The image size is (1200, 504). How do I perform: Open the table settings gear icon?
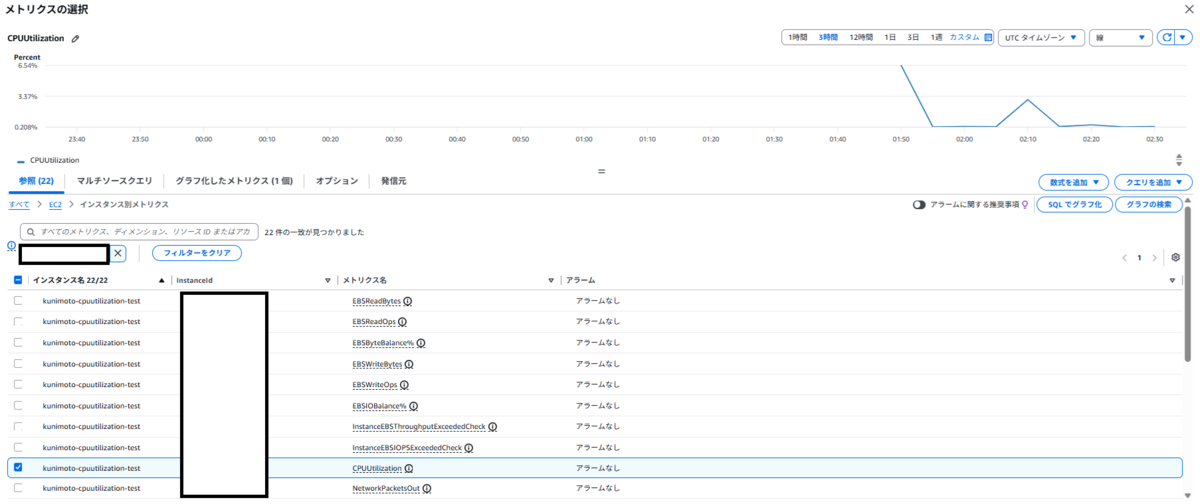tap(1176, 257)
